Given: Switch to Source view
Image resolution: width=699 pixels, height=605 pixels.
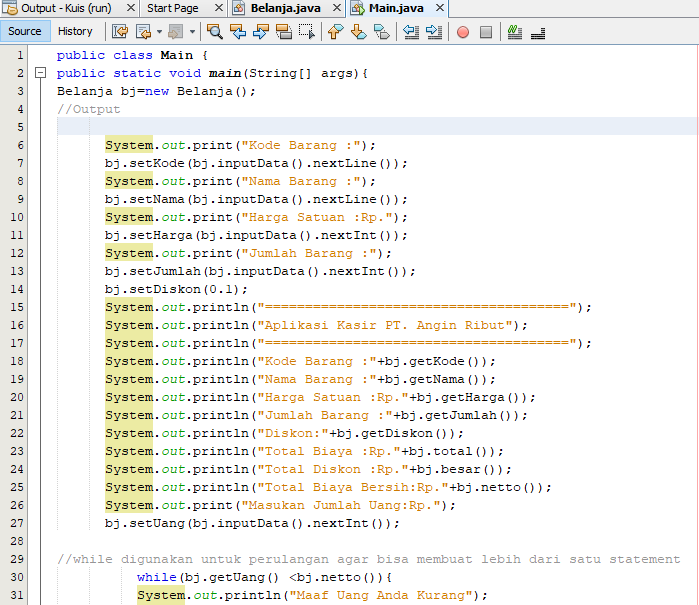Looking at the screenshot, I should pos(25,32).
